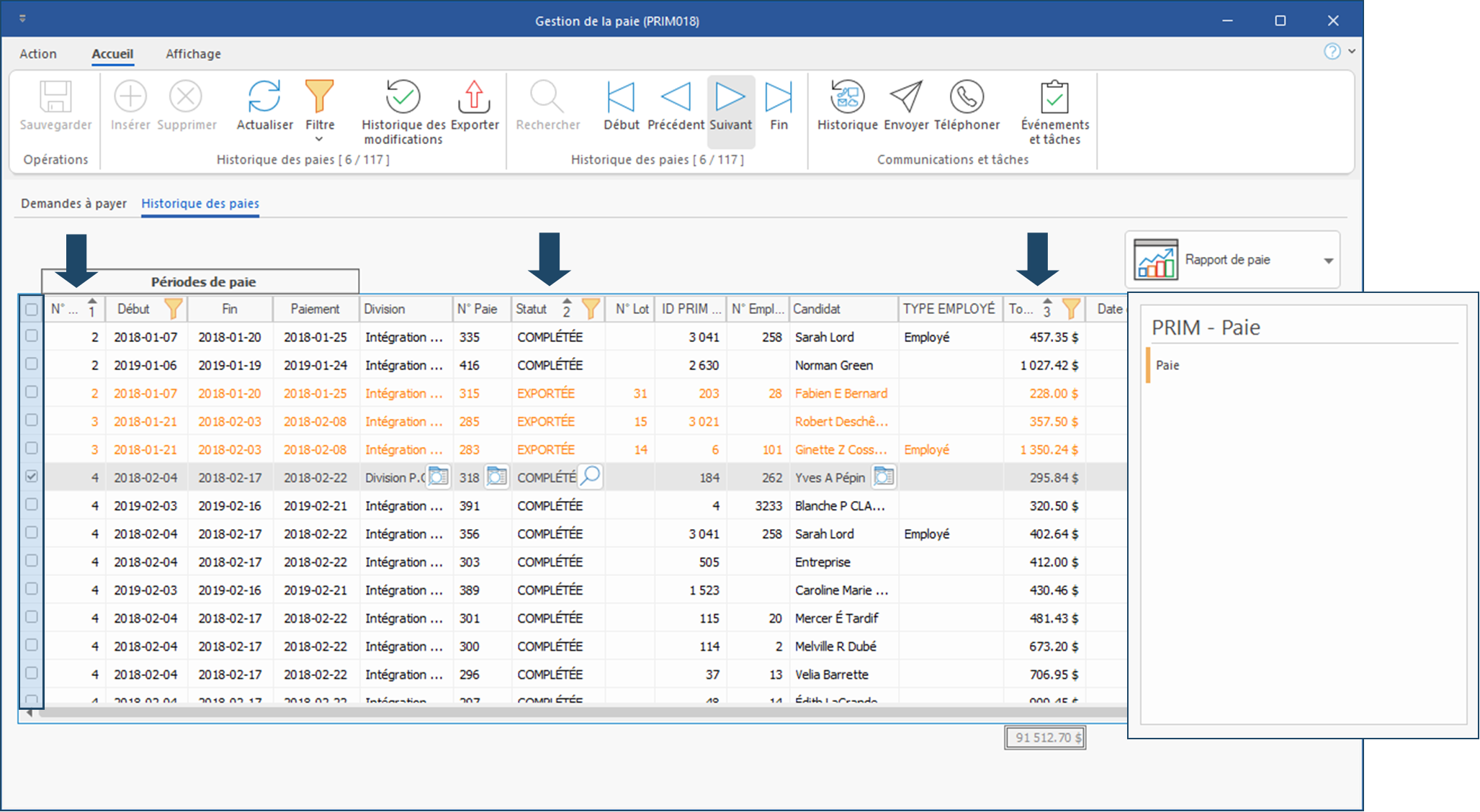The width and height of the screenshot is (1480, 812).
Task: Click the Exporter icon
Action: [474, 97]
